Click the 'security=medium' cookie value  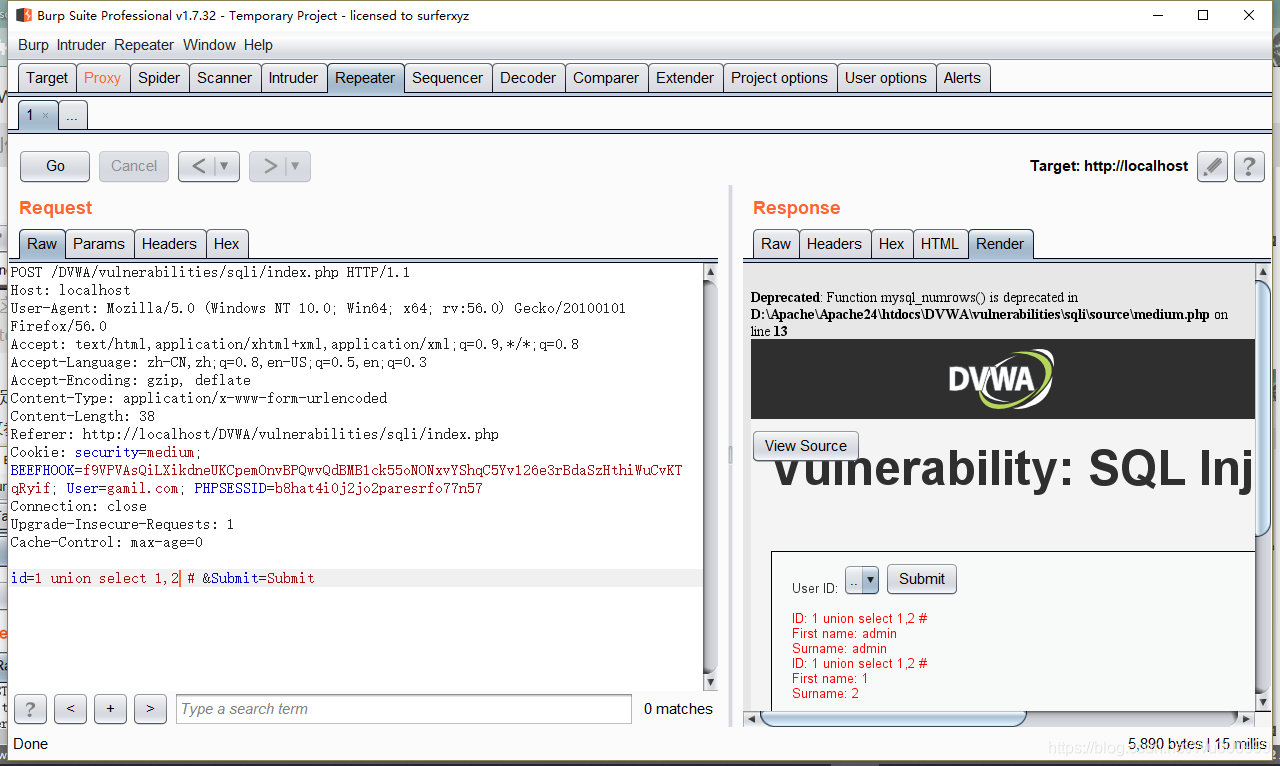point(138,452)
